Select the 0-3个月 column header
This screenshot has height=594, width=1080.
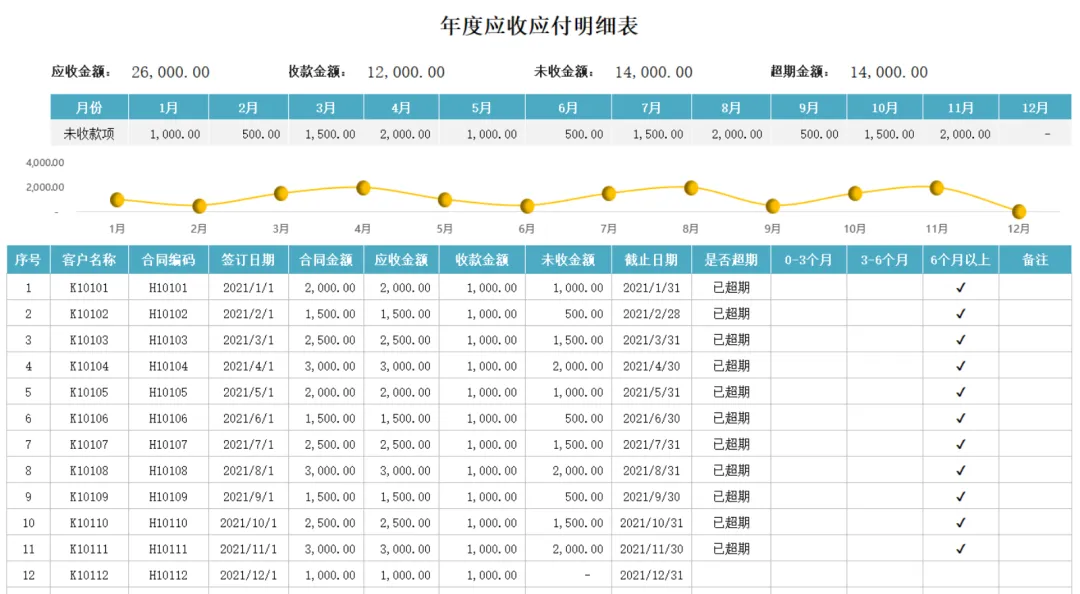pos(809,260)
